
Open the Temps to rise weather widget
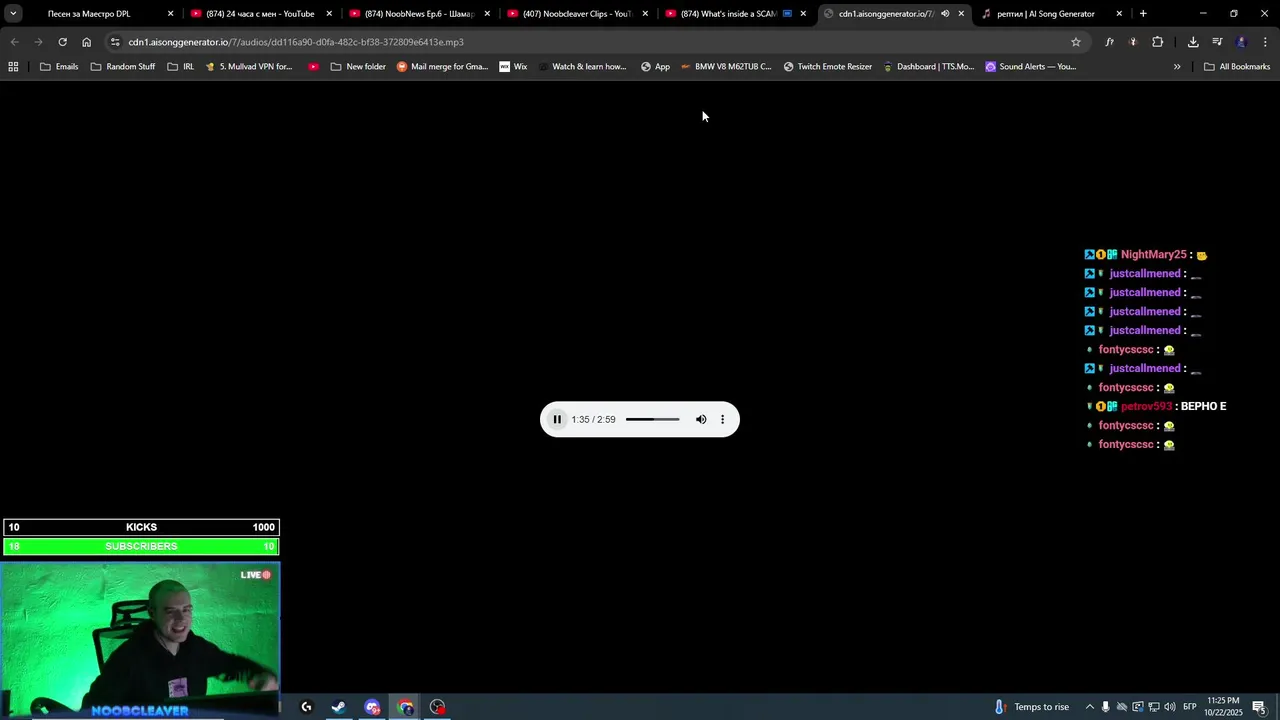[x=1031, y=707]
